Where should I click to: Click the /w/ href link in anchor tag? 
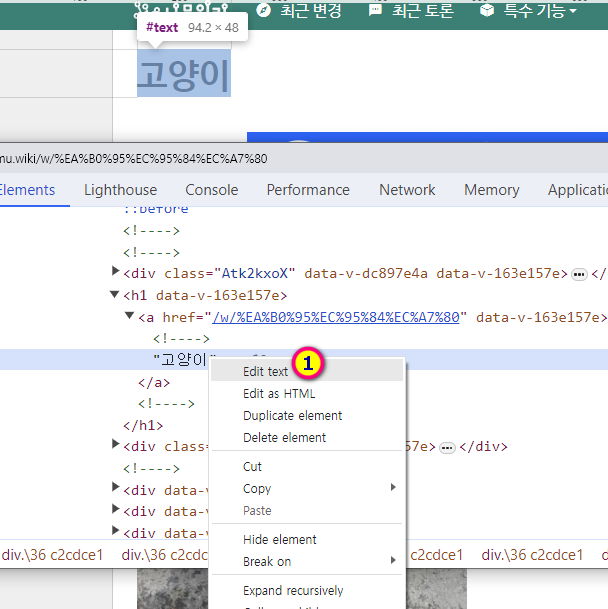click(x=337, y=317)
